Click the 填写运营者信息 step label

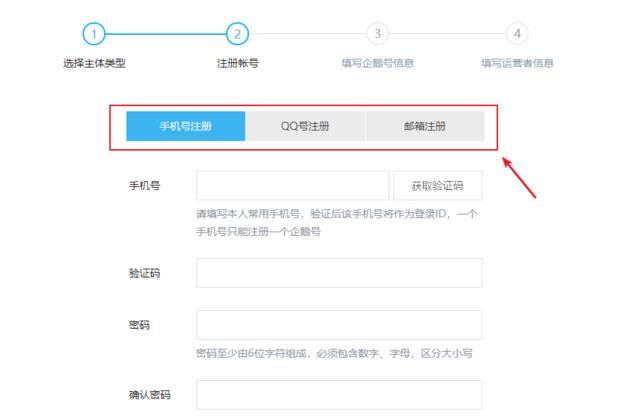coord(517,63)
